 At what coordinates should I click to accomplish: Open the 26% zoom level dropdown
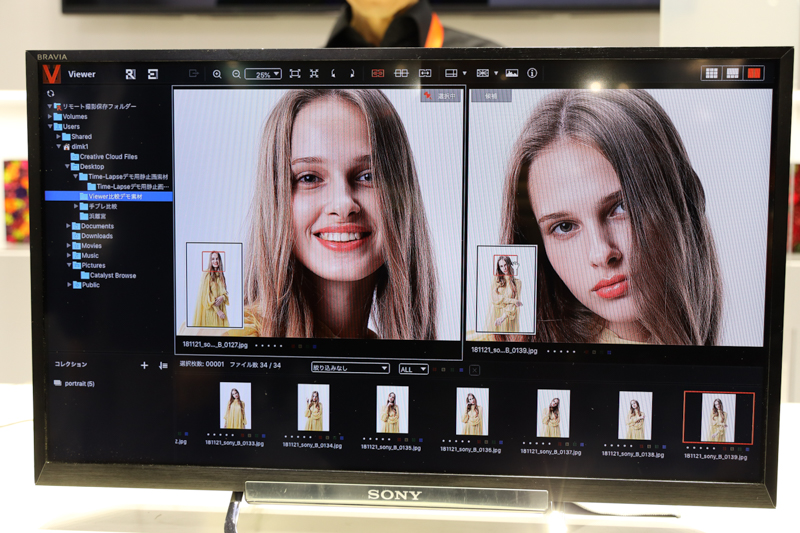point(263,74)
